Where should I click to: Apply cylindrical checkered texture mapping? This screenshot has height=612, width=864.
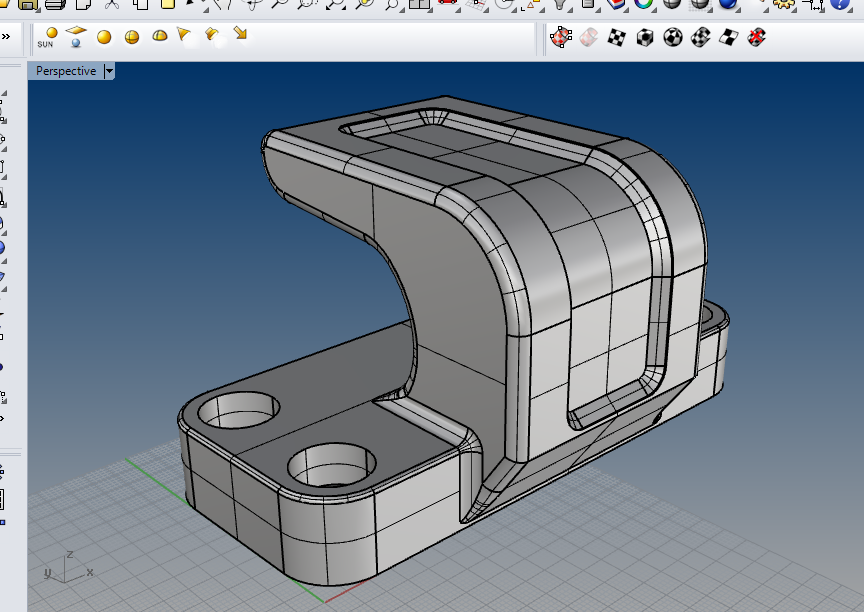(701, 38)
